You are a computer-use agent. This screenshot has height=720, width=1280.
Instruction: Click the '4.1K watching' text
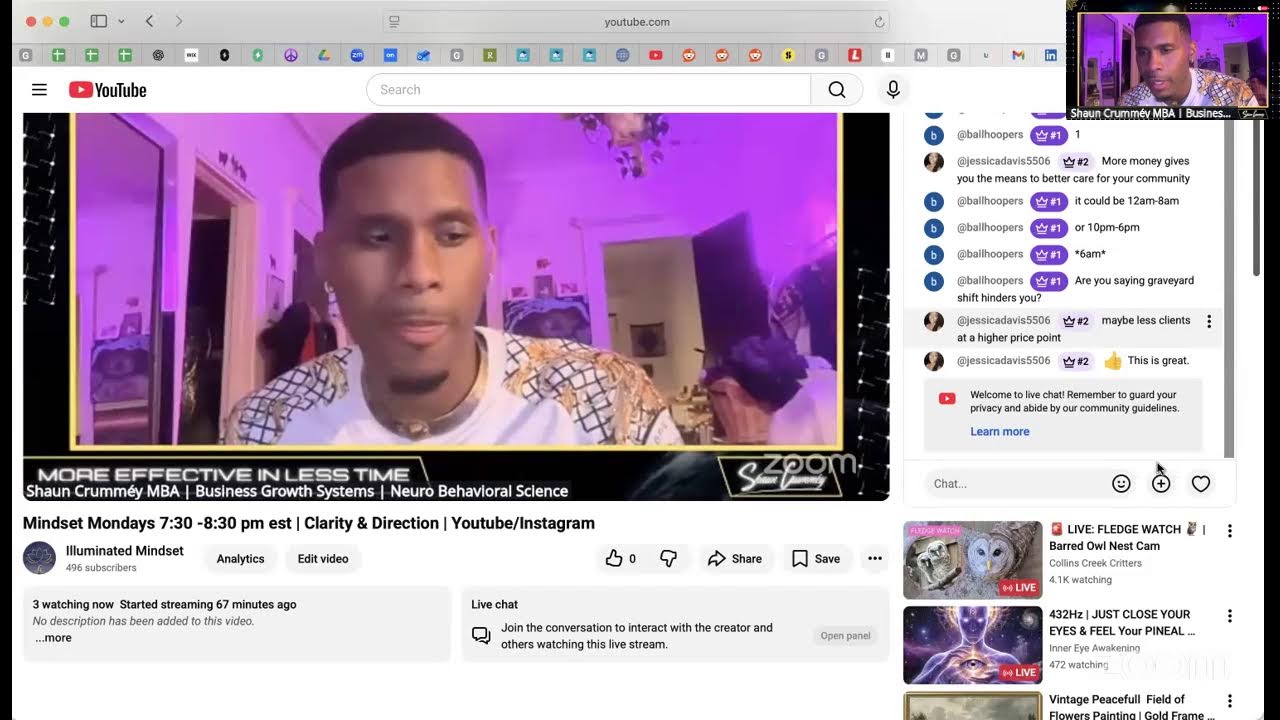[1080, 580]
